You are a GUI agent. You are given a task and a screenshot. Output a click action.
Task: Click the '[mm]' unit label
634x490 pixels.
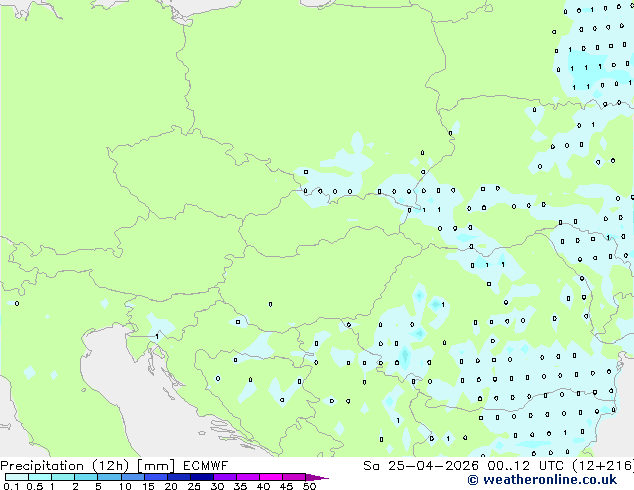(156, 466)
